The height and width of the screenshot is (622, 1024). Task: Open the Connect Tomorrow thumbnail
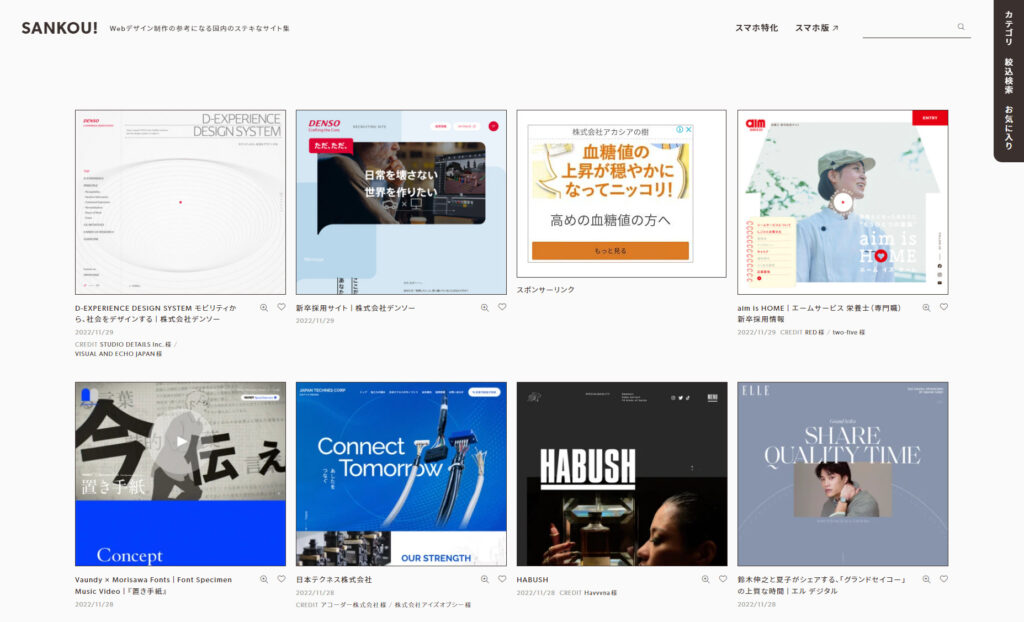tap(401, 474)
